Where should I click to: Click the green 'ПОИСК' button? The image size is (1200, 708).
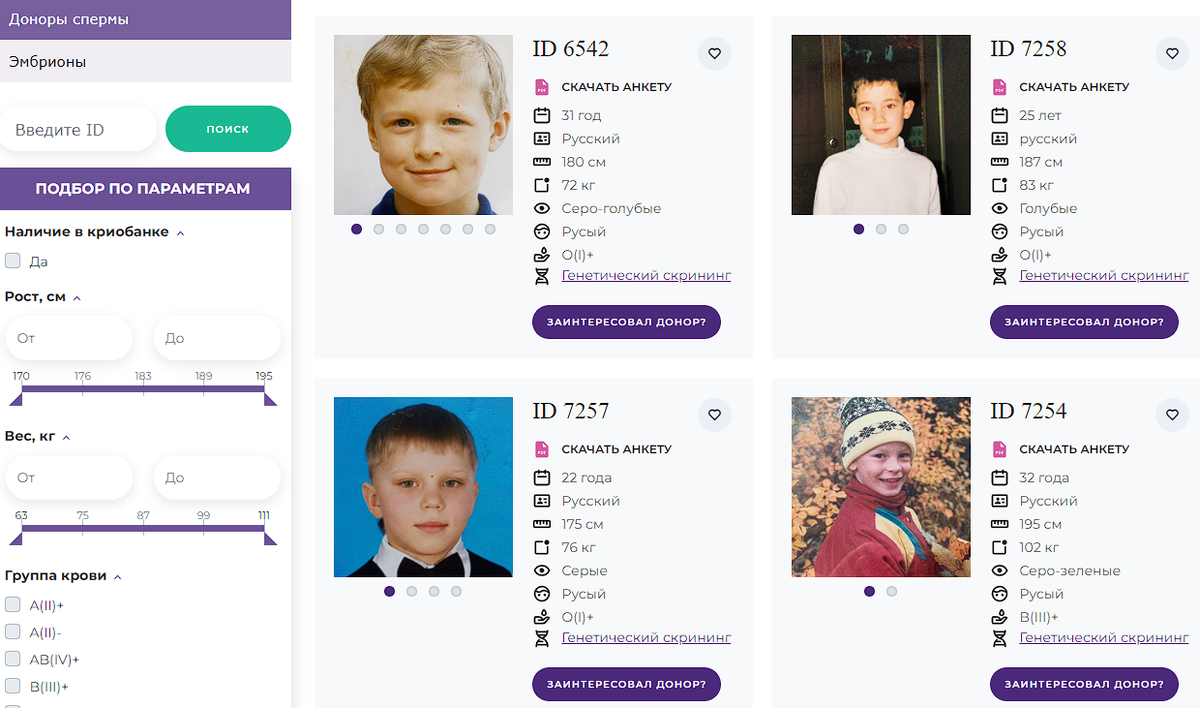click(x=228, y=129)
